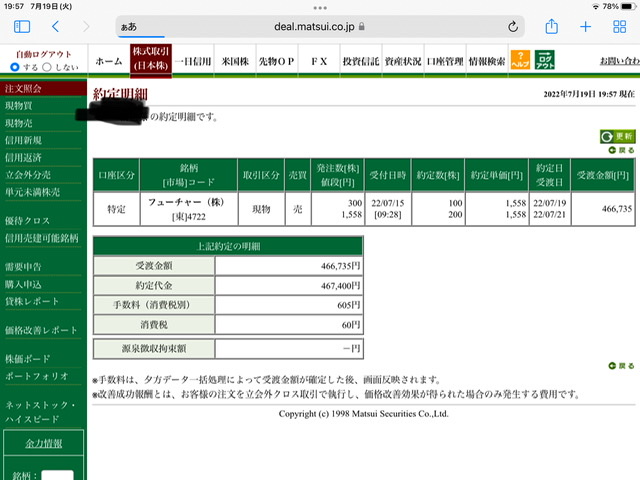Switch to 米国株 tab
The height and width of the screenshot is (480, 640).
tap(235, 61)
